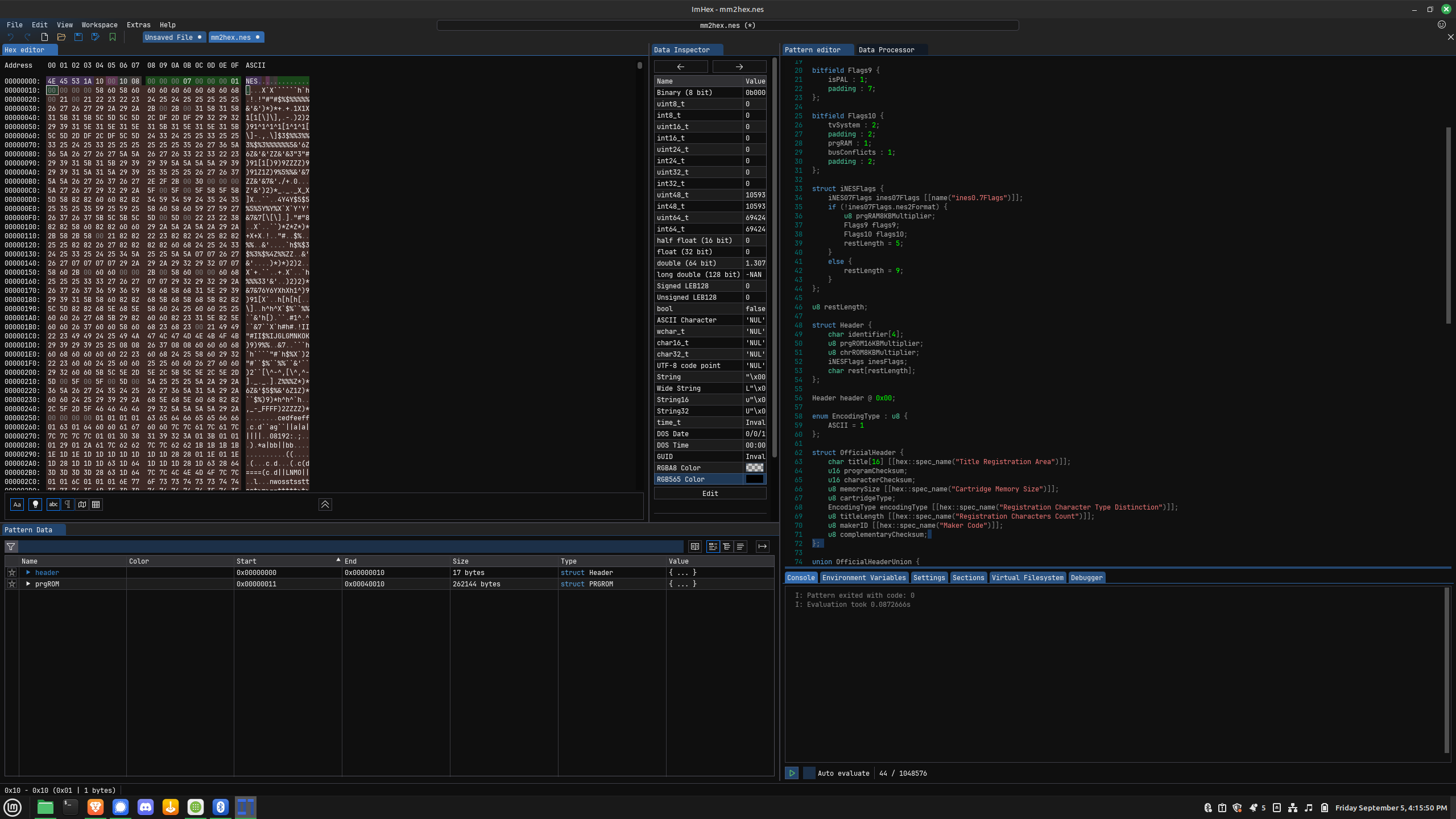Save file with the floppy disk icon
The width and height of the screenshot is (1456, 819).
tap(78, 37)
